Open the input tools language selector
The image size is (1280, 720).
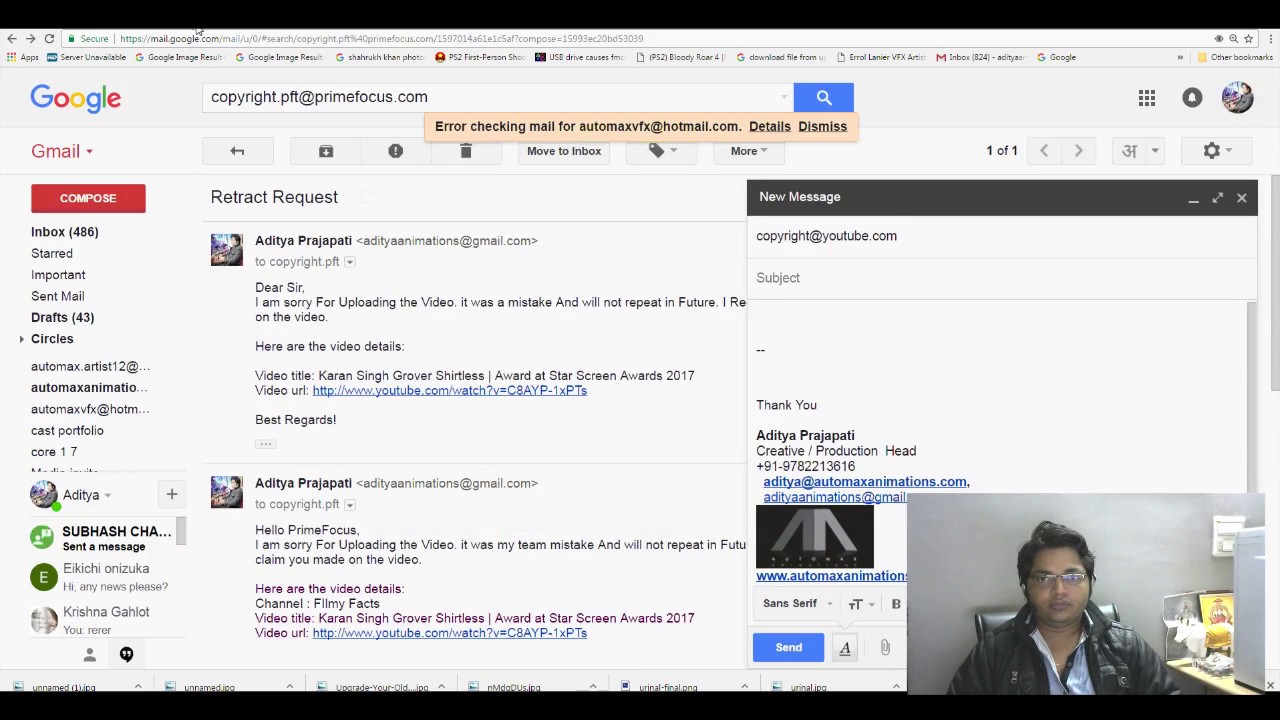[x=1130, y=151]
